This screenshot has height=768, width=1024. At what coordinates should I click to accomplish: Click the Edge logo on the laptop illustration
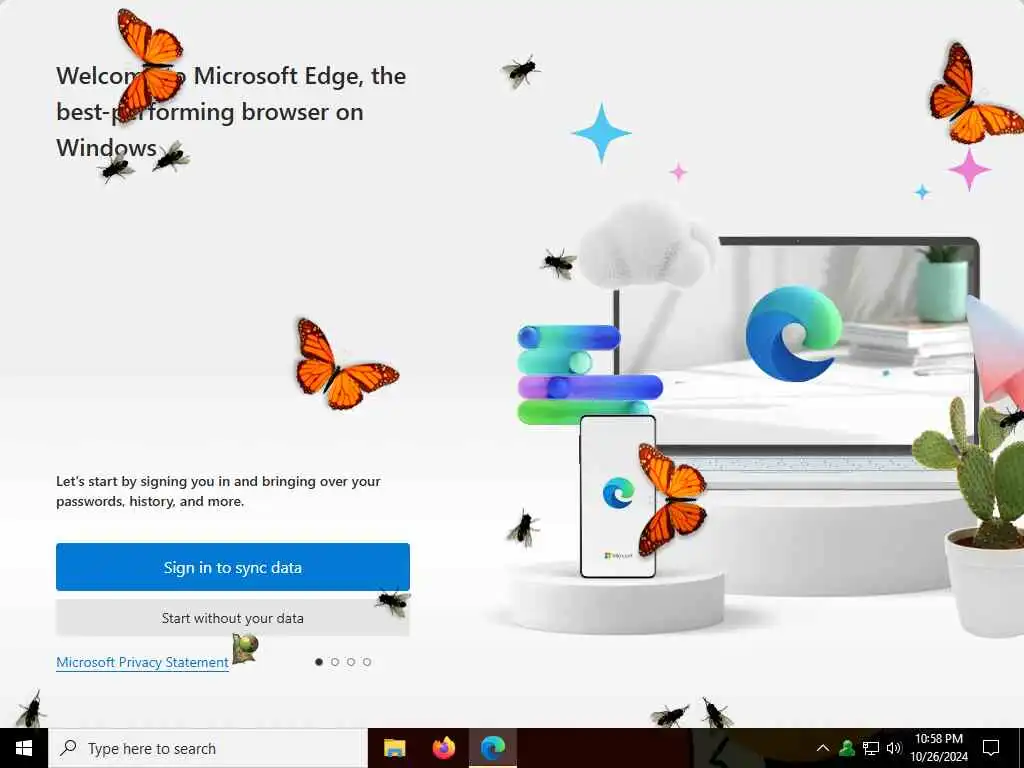(x=794, y=334)
